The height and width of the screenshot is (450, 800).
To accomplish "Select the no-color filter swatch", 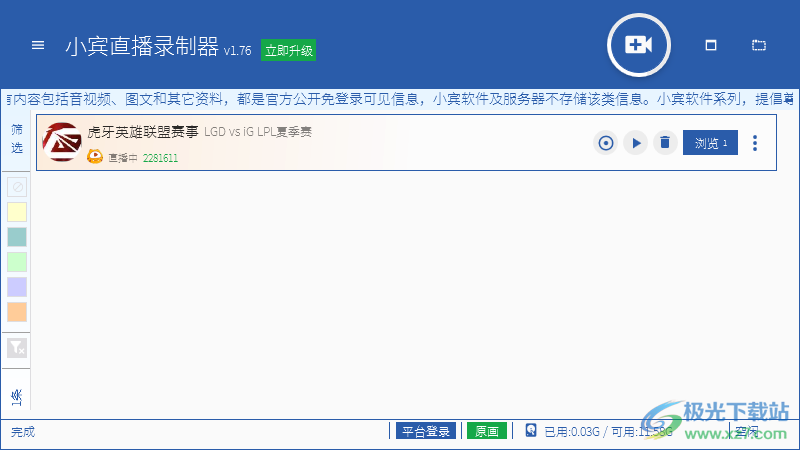I will (17, 187).
